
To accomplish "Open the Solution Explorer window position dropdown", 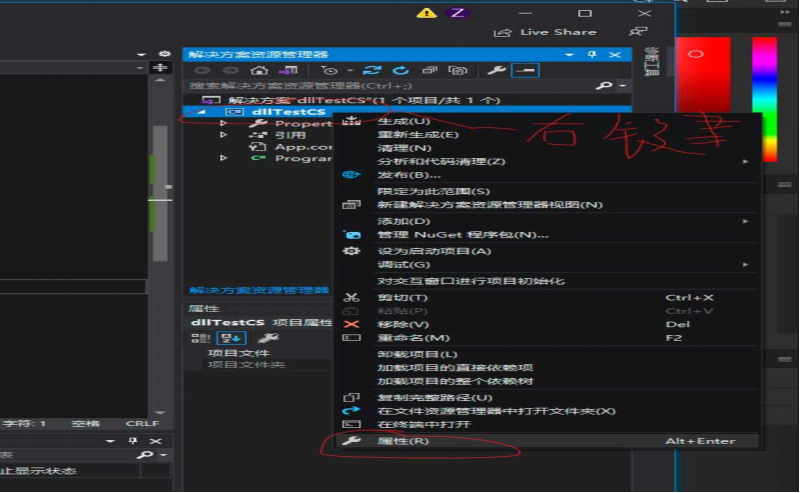I will point(569,55).
